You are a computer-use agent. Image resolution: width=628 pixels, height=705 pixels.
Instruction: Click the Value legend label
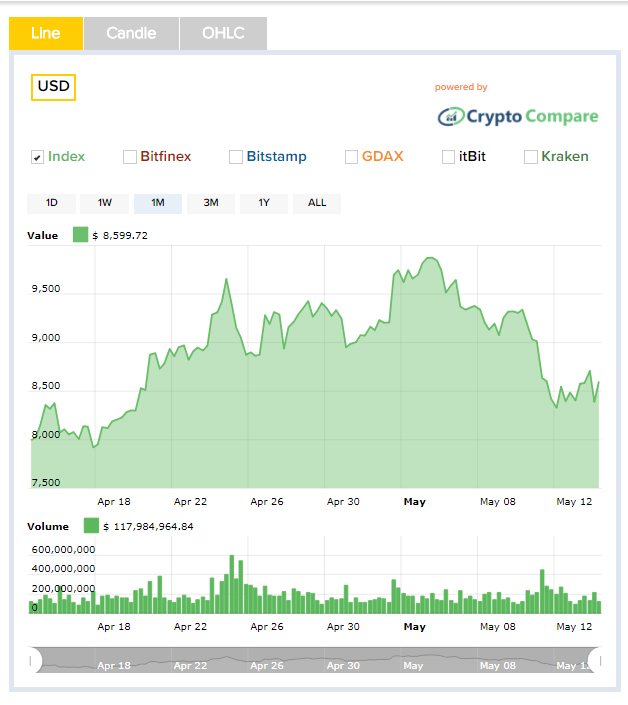tap(43, 236)
